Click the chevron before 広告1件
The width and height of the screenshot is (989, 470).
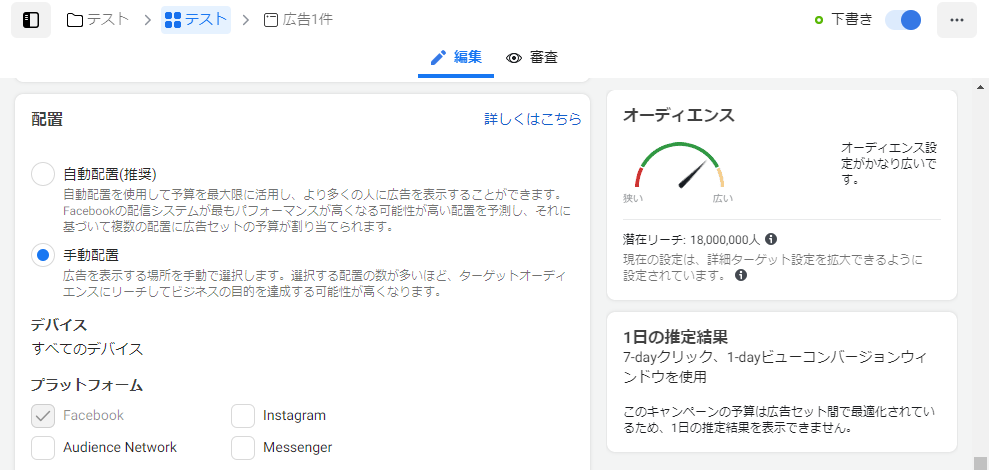(x=246, y=20)
